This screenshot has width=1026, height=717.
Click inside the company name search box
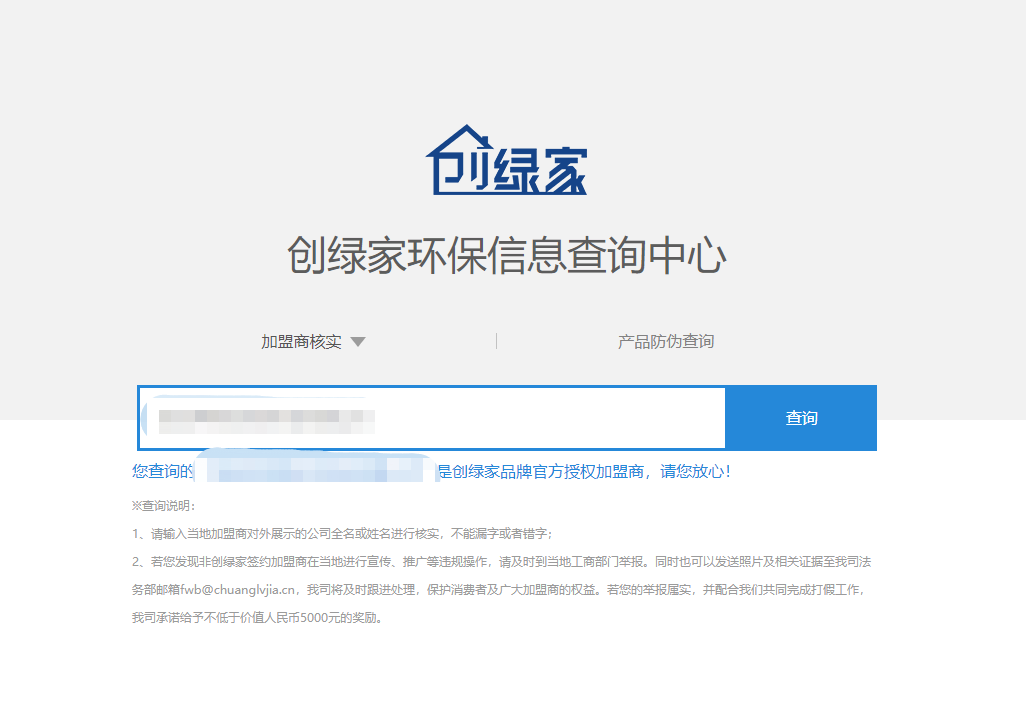pyautogui.click(x=430, y=418)
